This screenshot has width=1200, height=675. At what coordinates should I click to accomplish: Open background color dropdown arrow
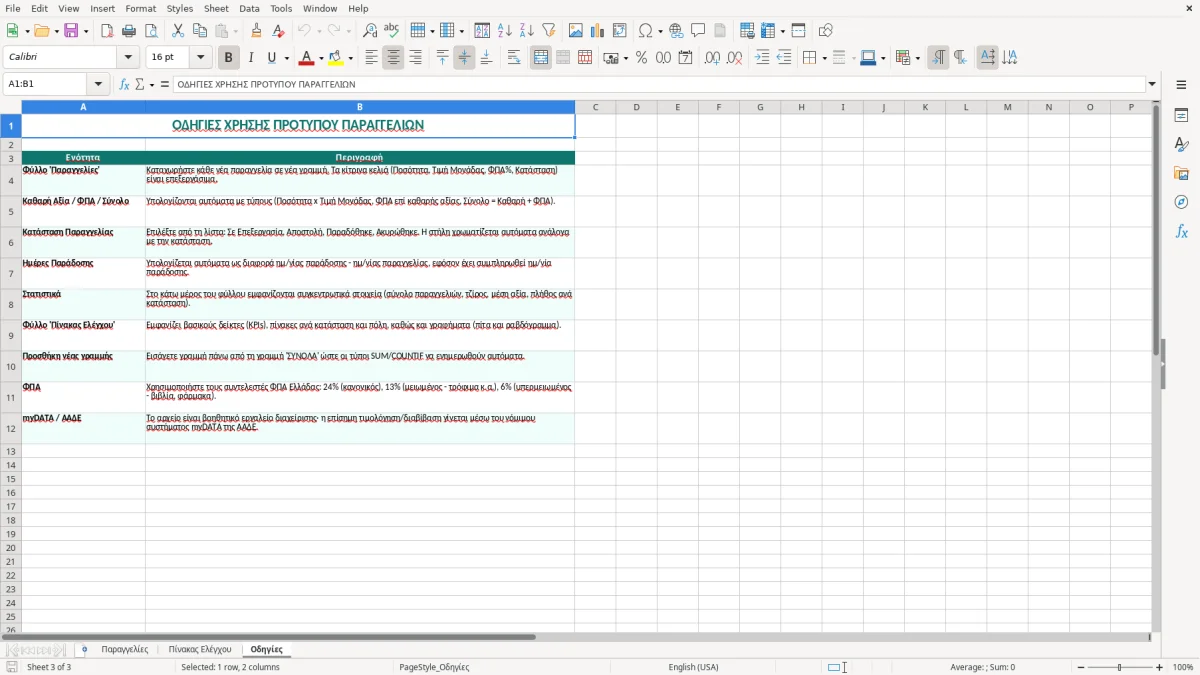(351, 58)
